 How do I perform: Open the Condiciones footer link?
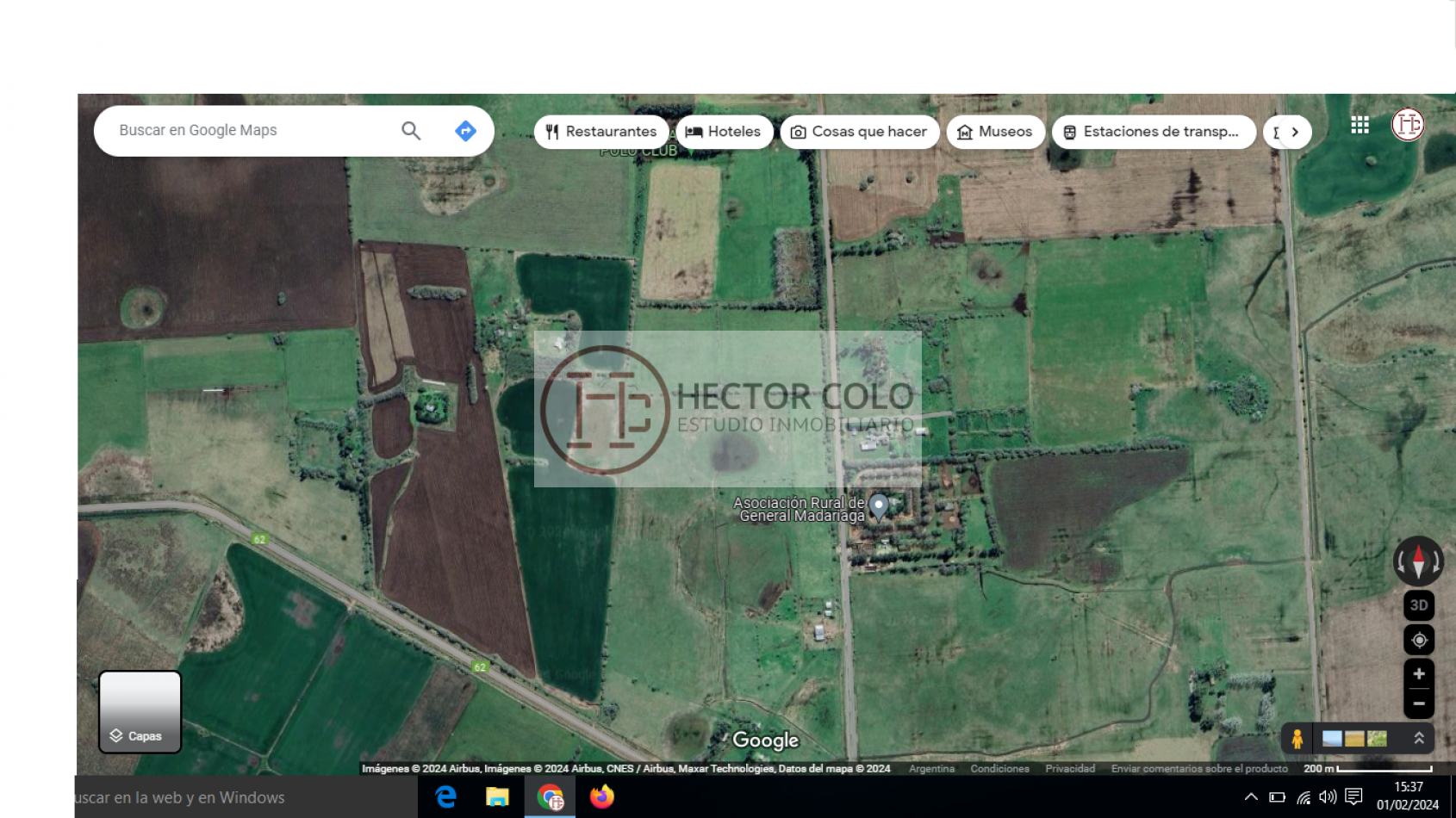(x=999, y=769)
